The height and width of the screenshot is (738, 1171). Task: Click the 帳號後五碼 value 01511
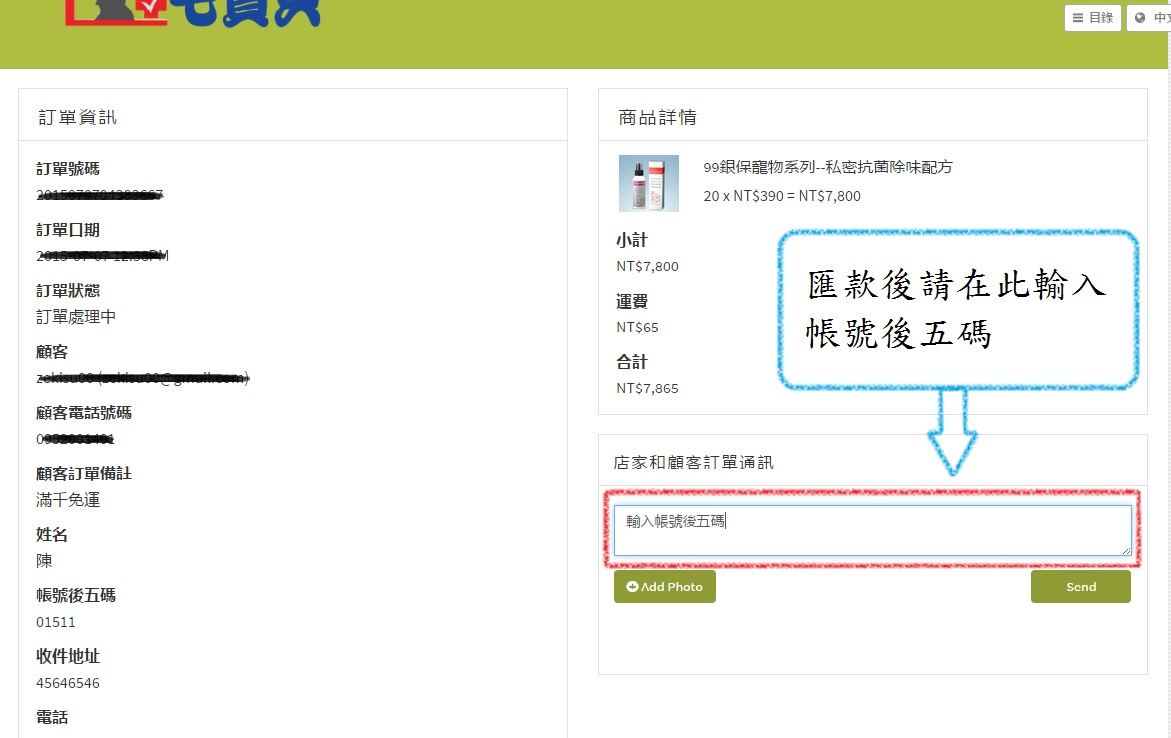pyautogui.click(x=56, y=622)
